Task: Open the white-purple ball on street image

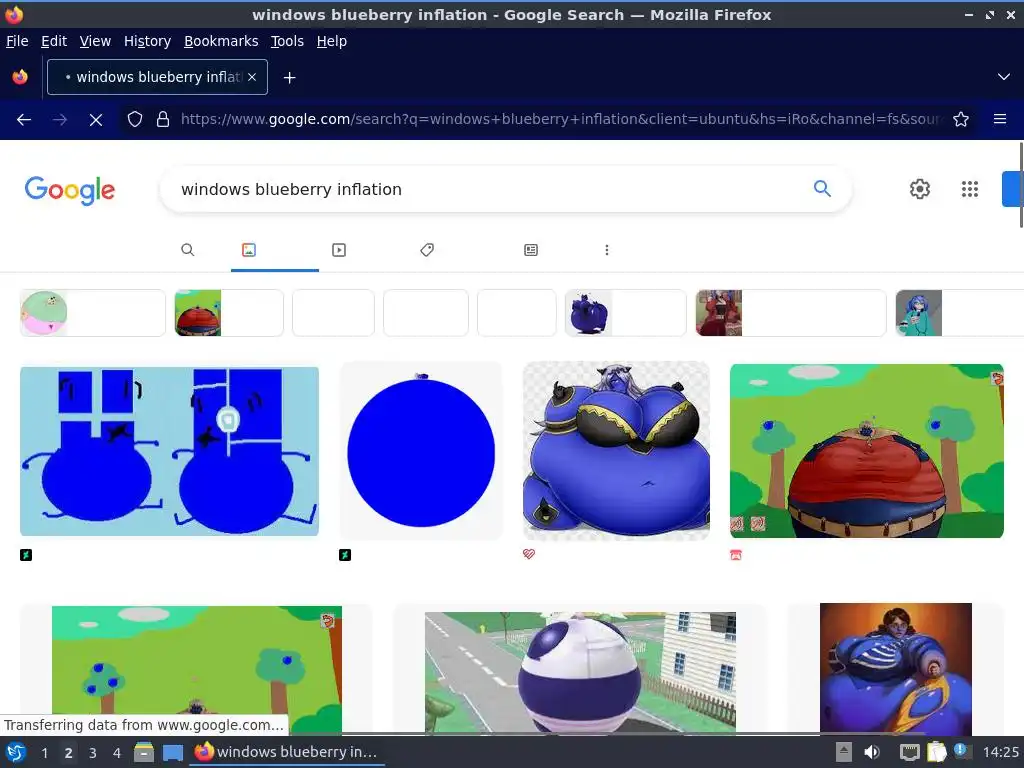Action: pos(580,673)
